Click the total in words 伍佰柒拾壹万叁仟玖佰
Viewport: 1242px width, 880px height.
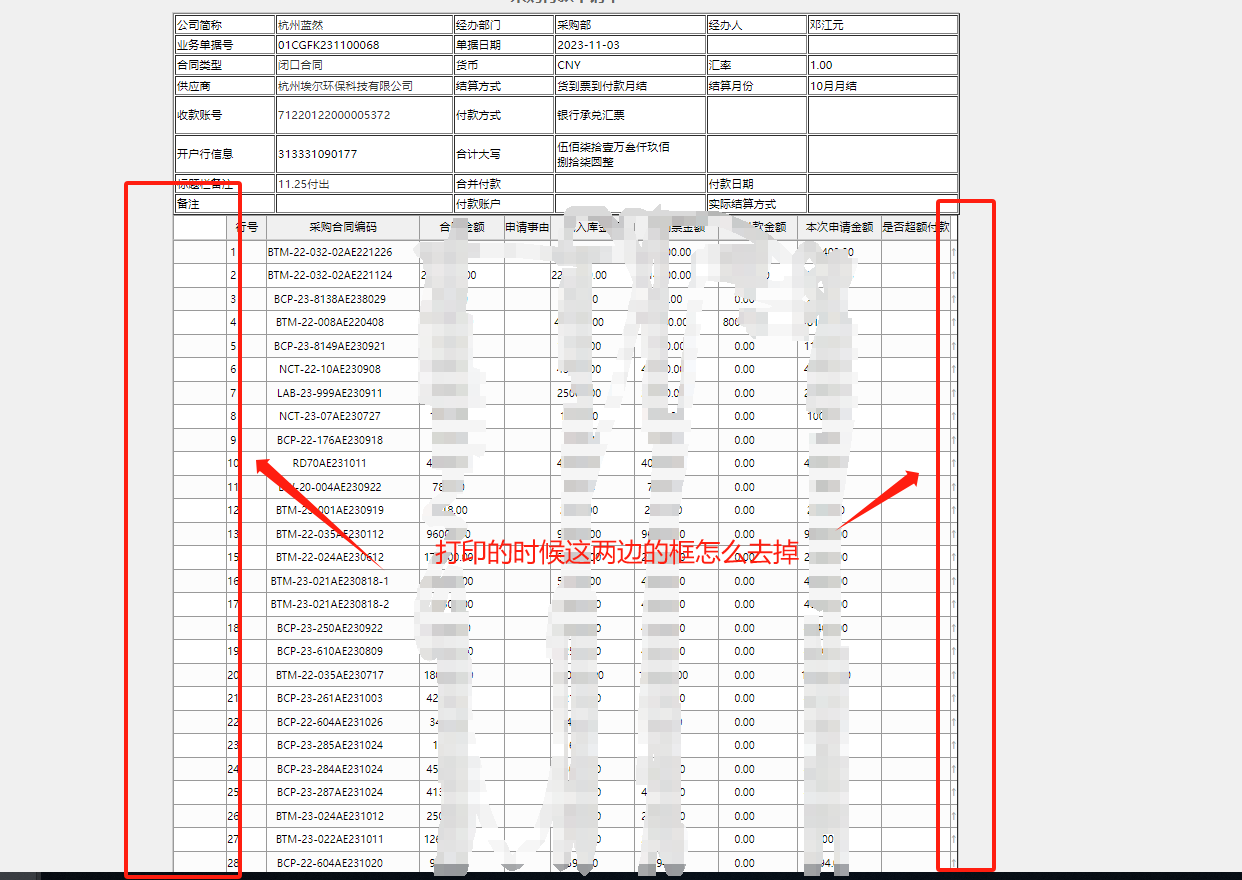[614, 147]
